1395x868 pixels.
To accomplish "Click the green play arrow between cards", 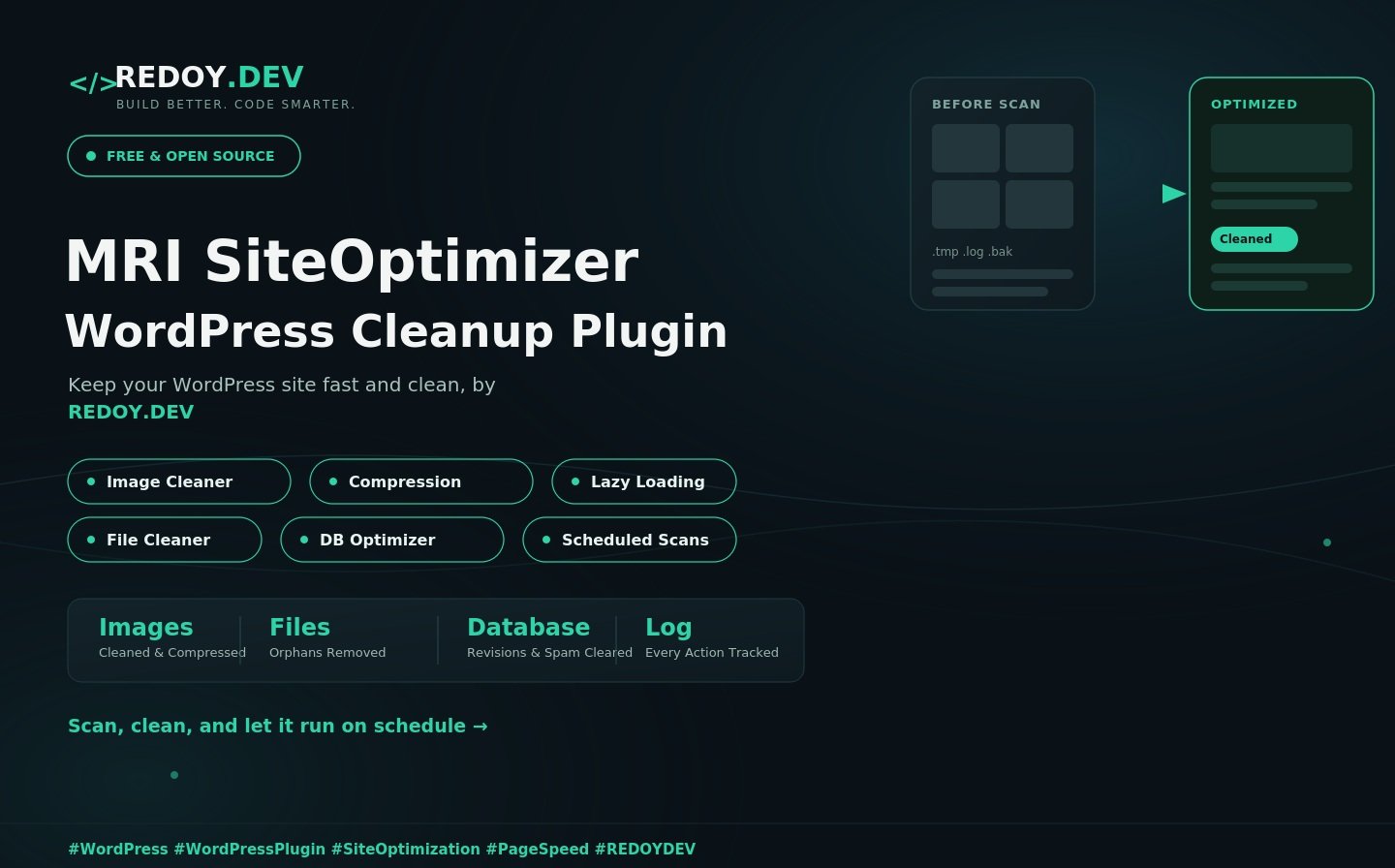I will 1174,194.
